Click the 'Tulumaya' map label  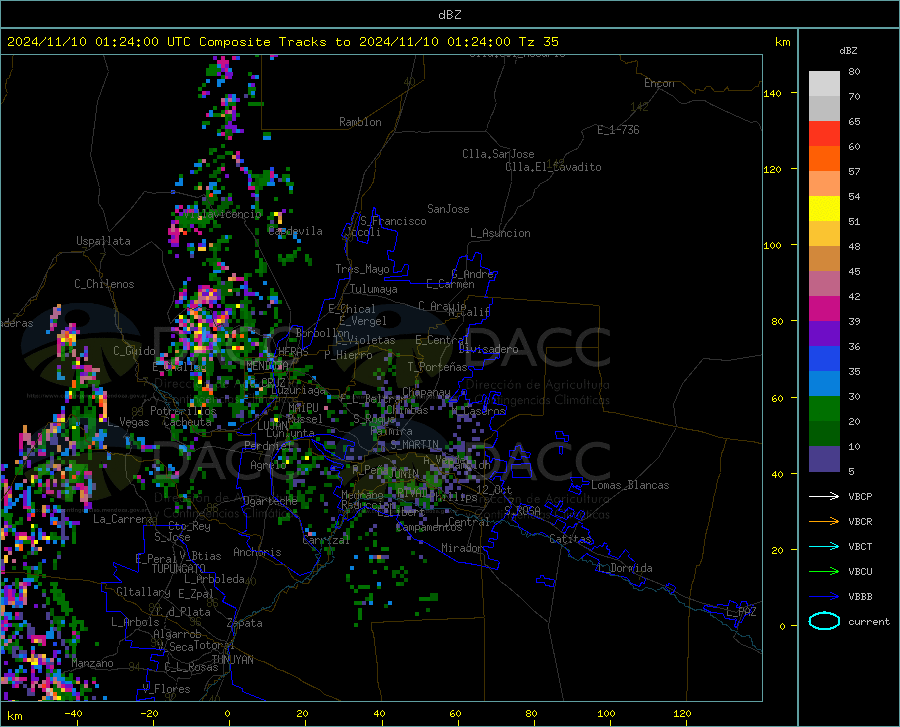pos(374,289)
